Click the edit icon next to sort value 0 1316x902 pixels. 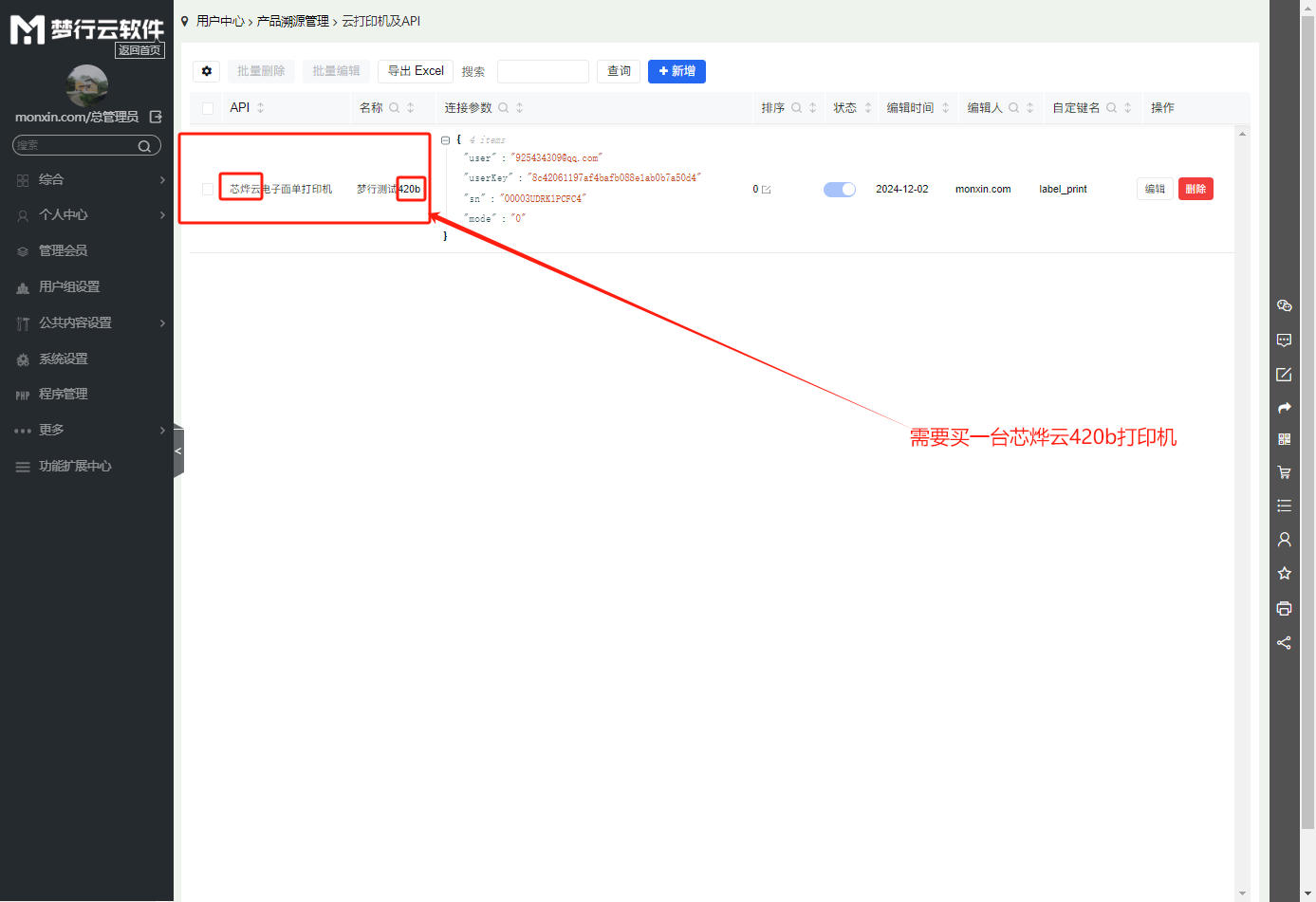[x=767, y=190]
